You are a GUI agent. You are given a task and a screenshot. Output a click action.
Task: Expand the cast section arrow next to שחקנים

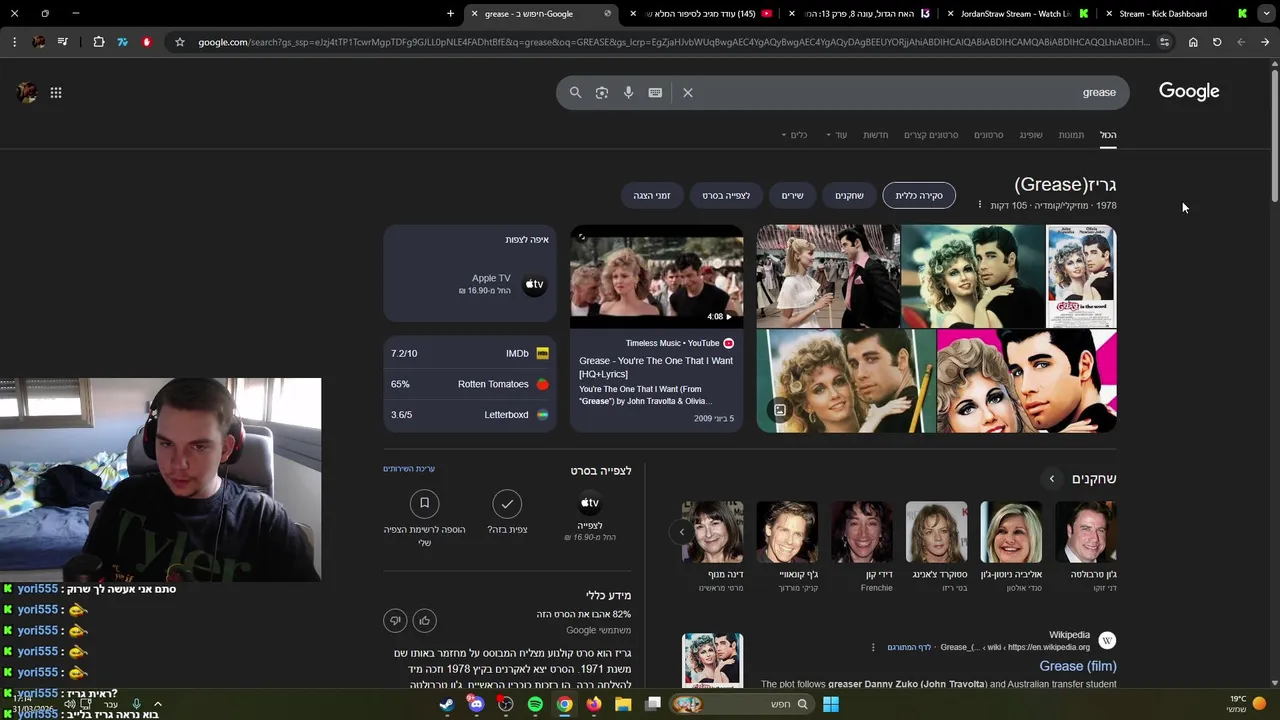pos(1051,479)
